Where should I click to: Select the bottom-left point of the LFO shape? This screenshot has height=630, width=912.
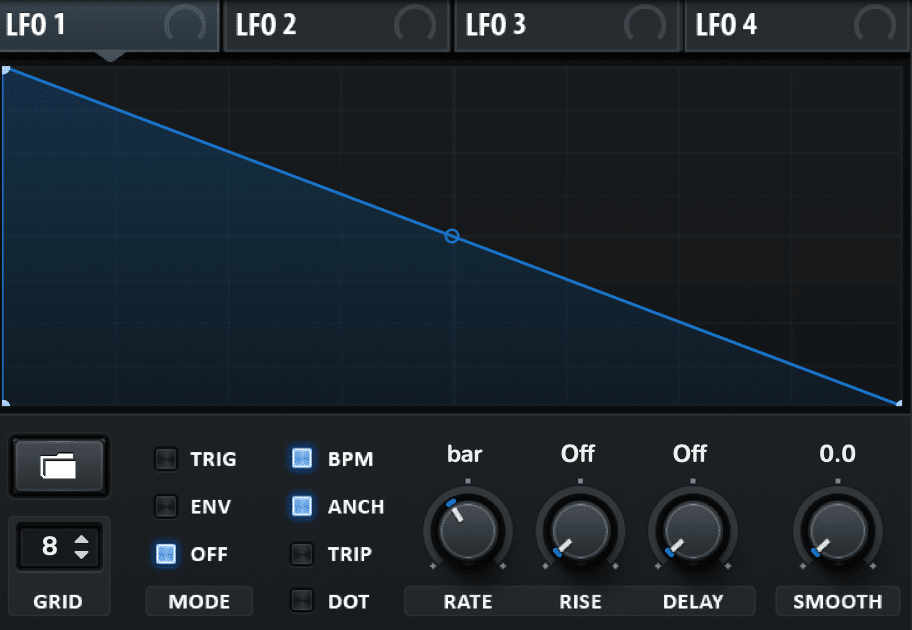click(6, 403)
